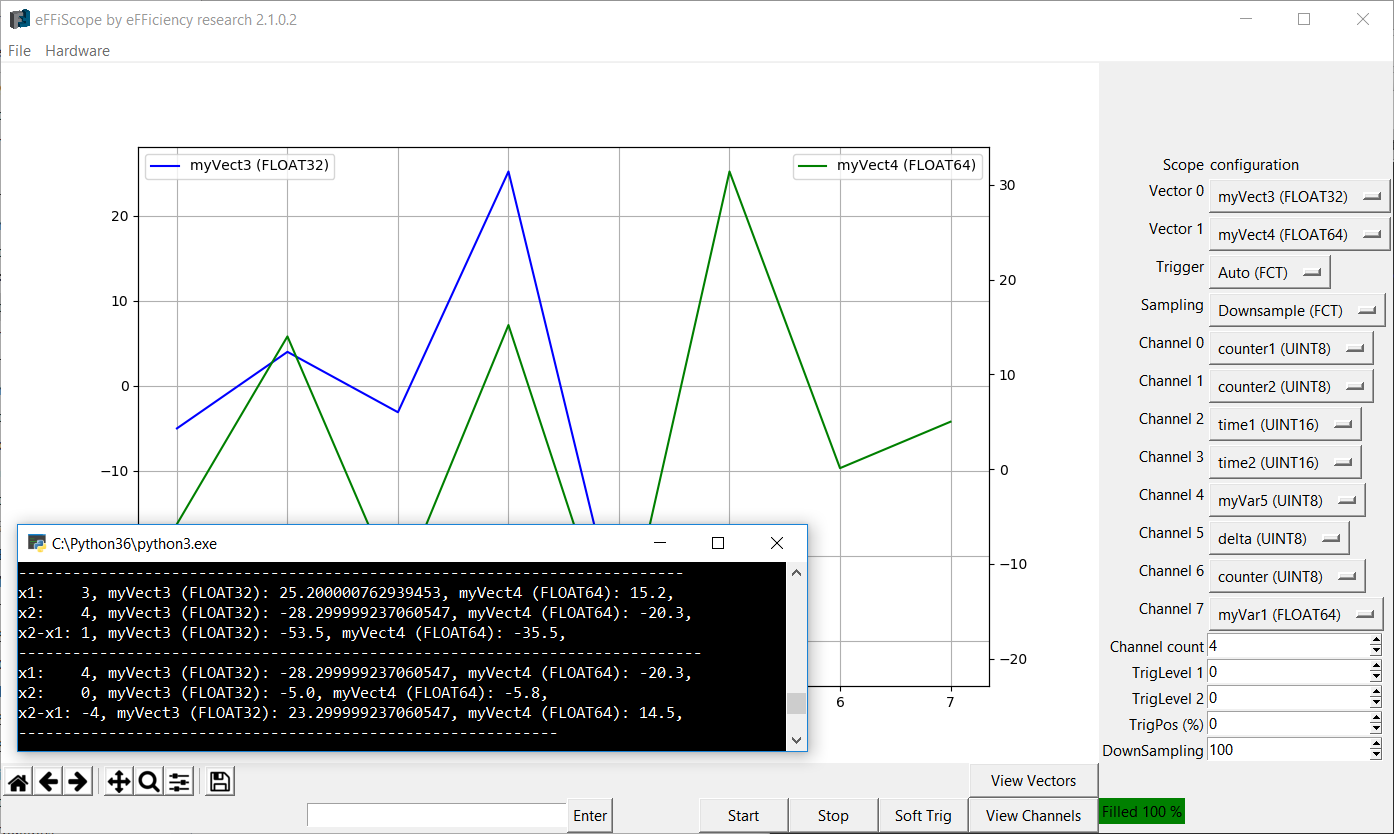Click the Enter button
Screen dimensions: 1394x834
[590, 816]
